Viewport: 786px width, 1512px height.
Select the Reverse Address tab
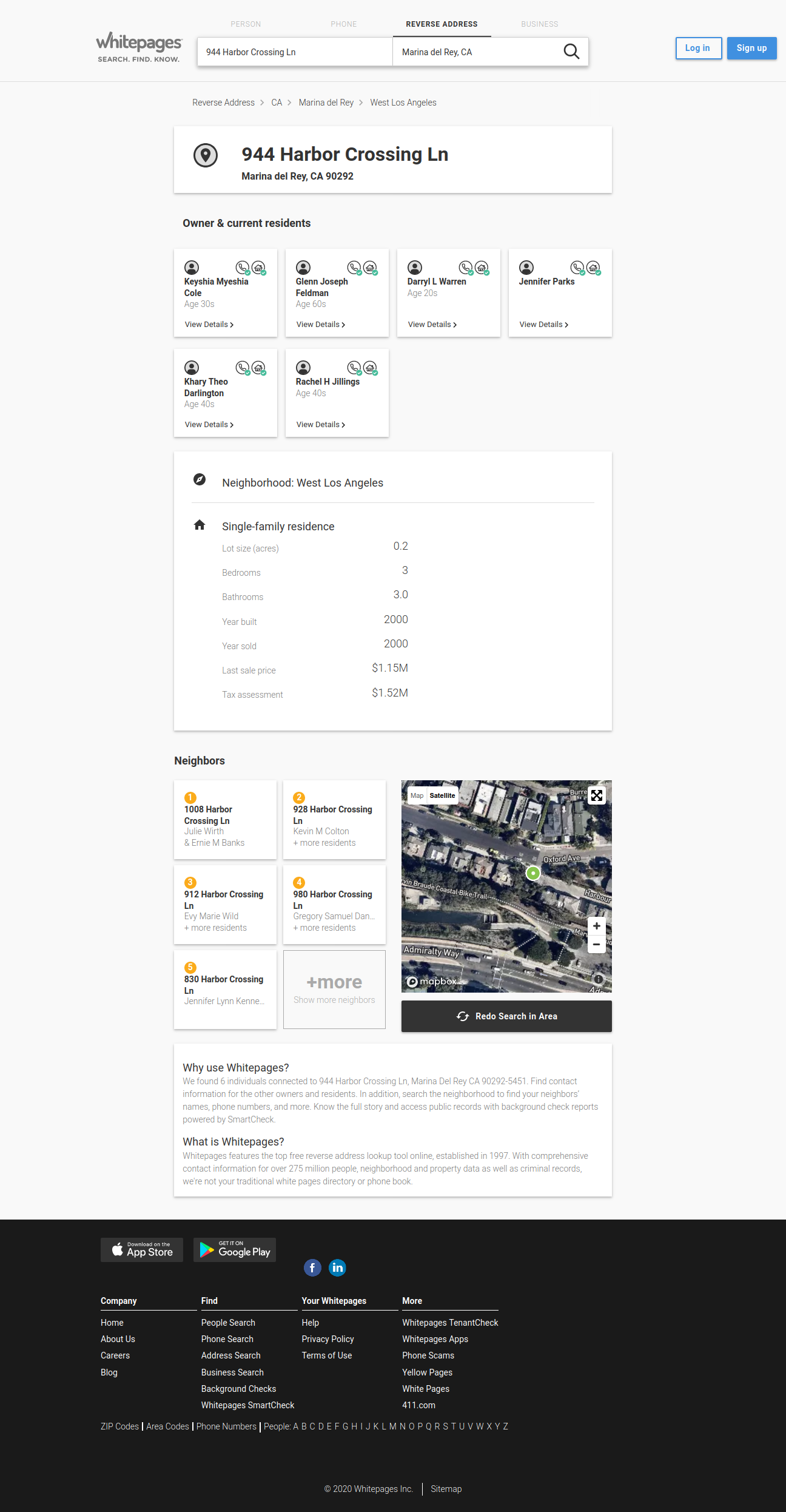[x=442, y=24]
